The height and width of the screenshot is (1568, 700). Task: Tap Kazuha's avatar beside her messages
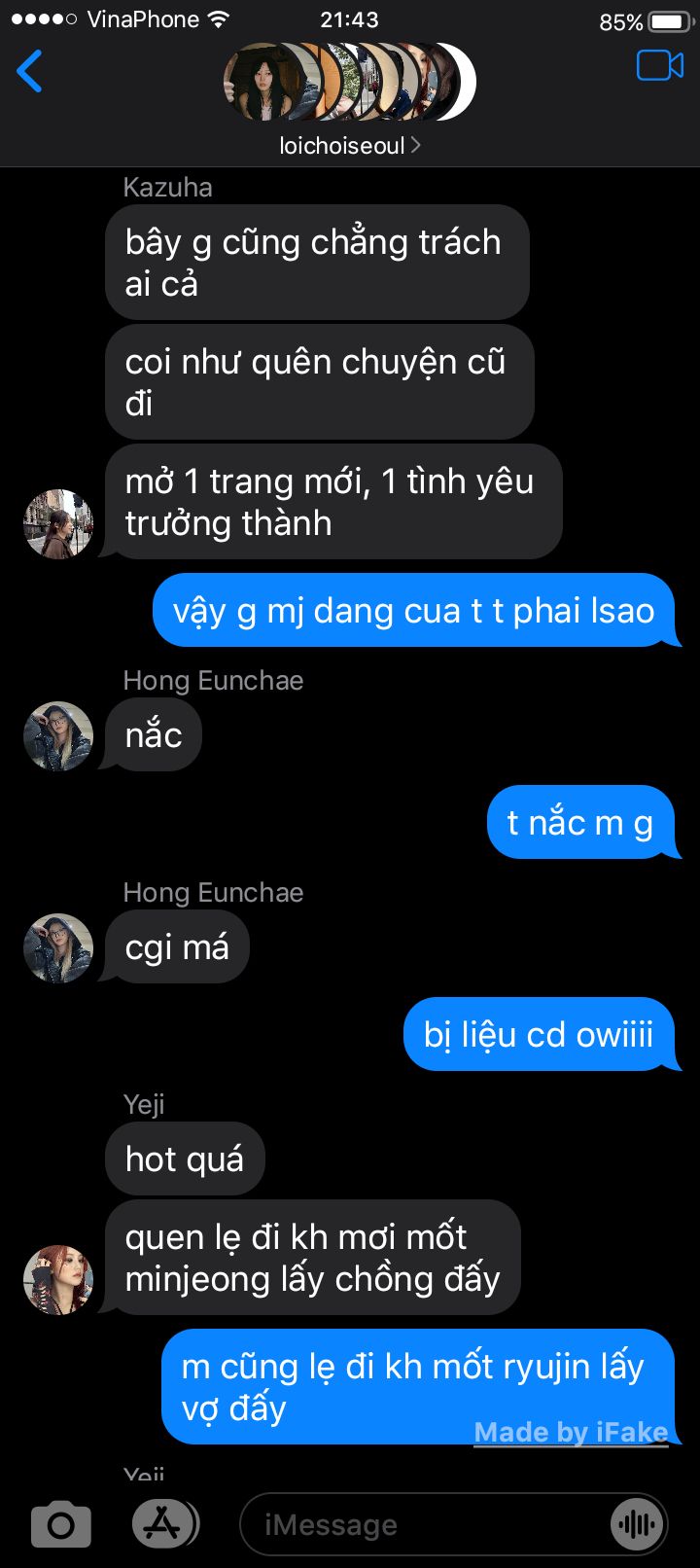click(58, 524)
